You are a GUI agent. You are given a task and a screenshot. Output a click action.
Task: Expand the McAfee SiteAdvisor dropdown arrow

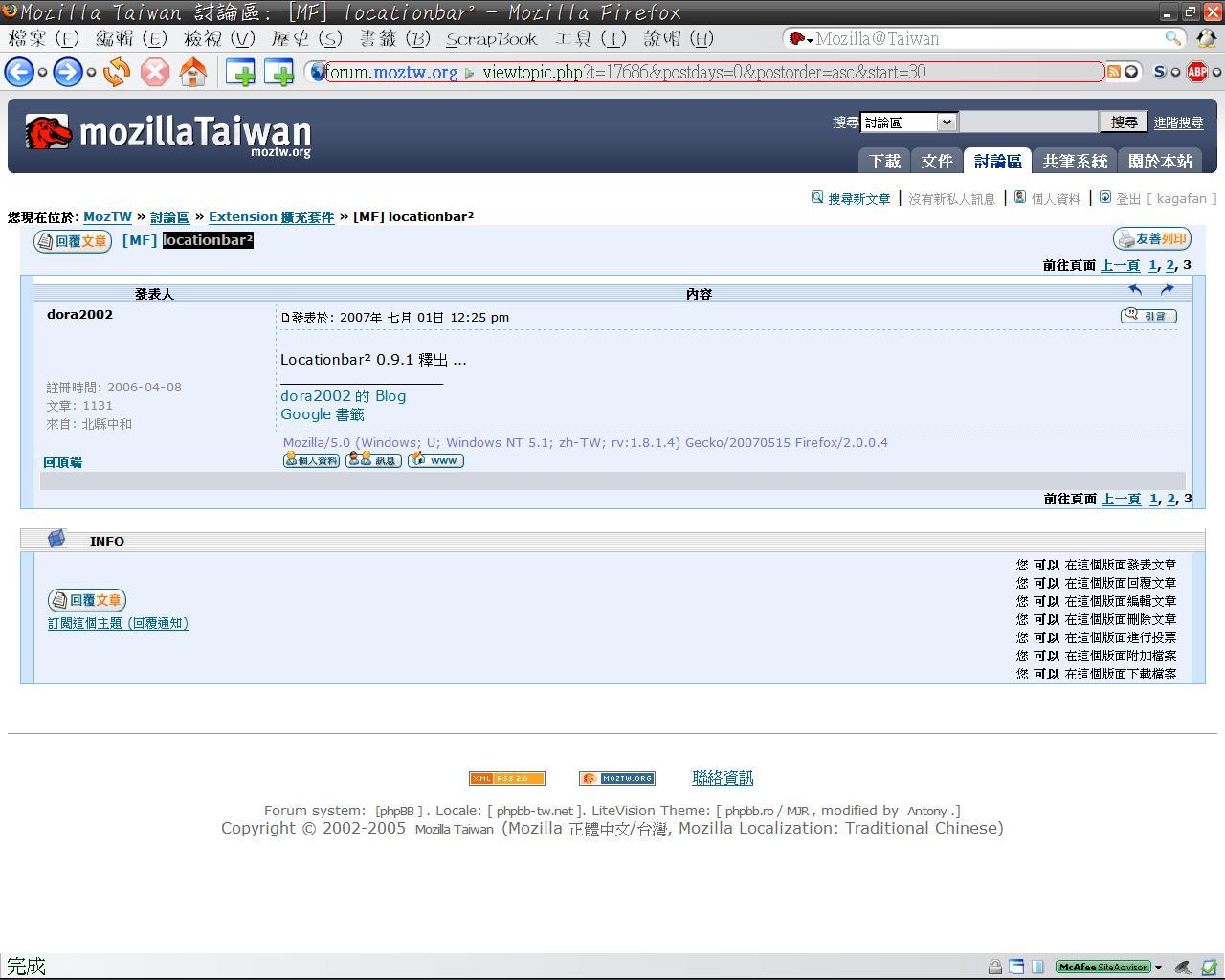click(1158, 967)
